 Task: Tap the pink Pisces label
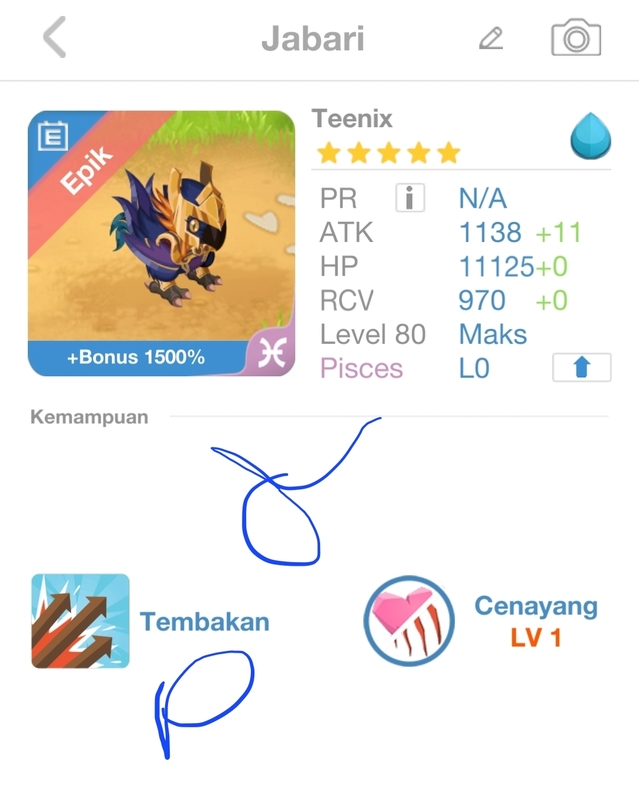[x=361, y=368]
